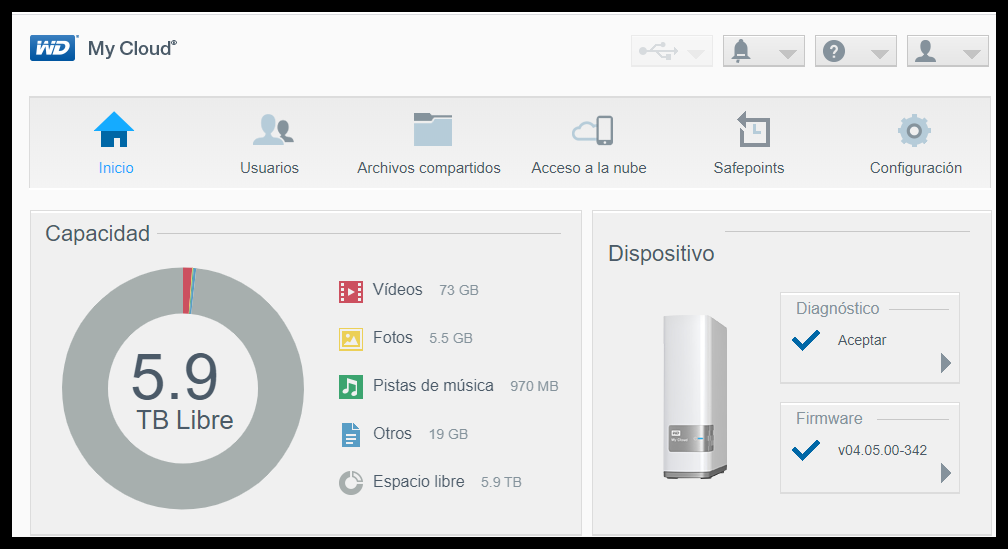
Task: Select the Inicio tab label
Action: [x=116, y=168]
